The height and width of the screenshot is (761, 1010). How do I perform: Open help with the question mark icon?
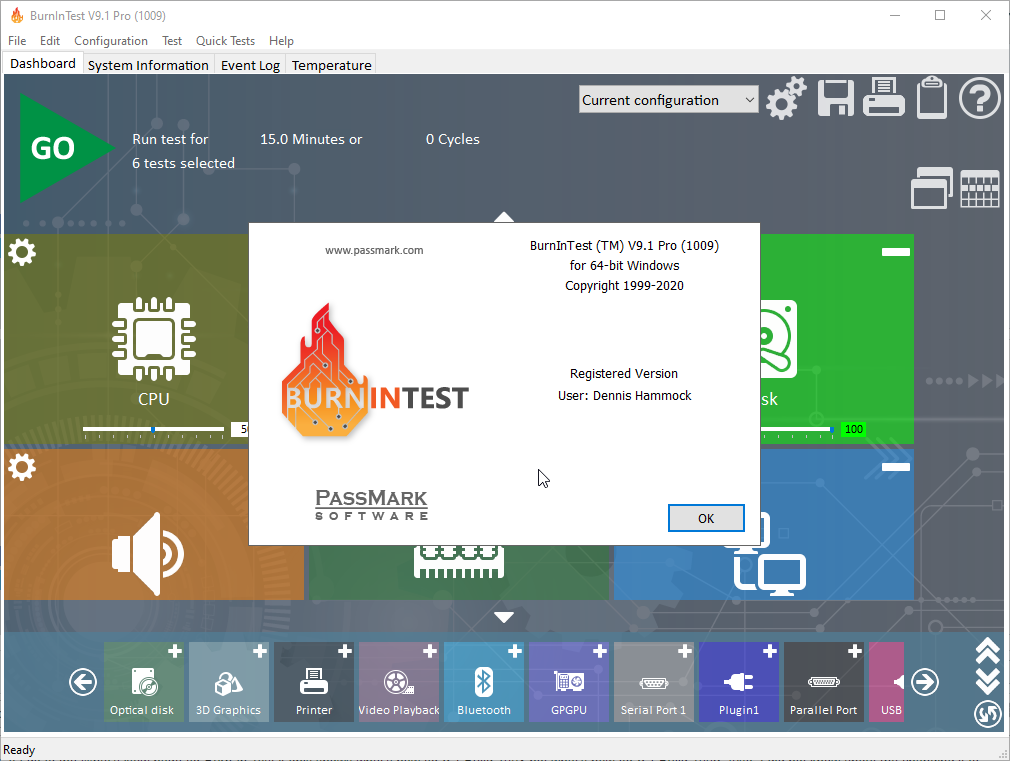[980, 98]
